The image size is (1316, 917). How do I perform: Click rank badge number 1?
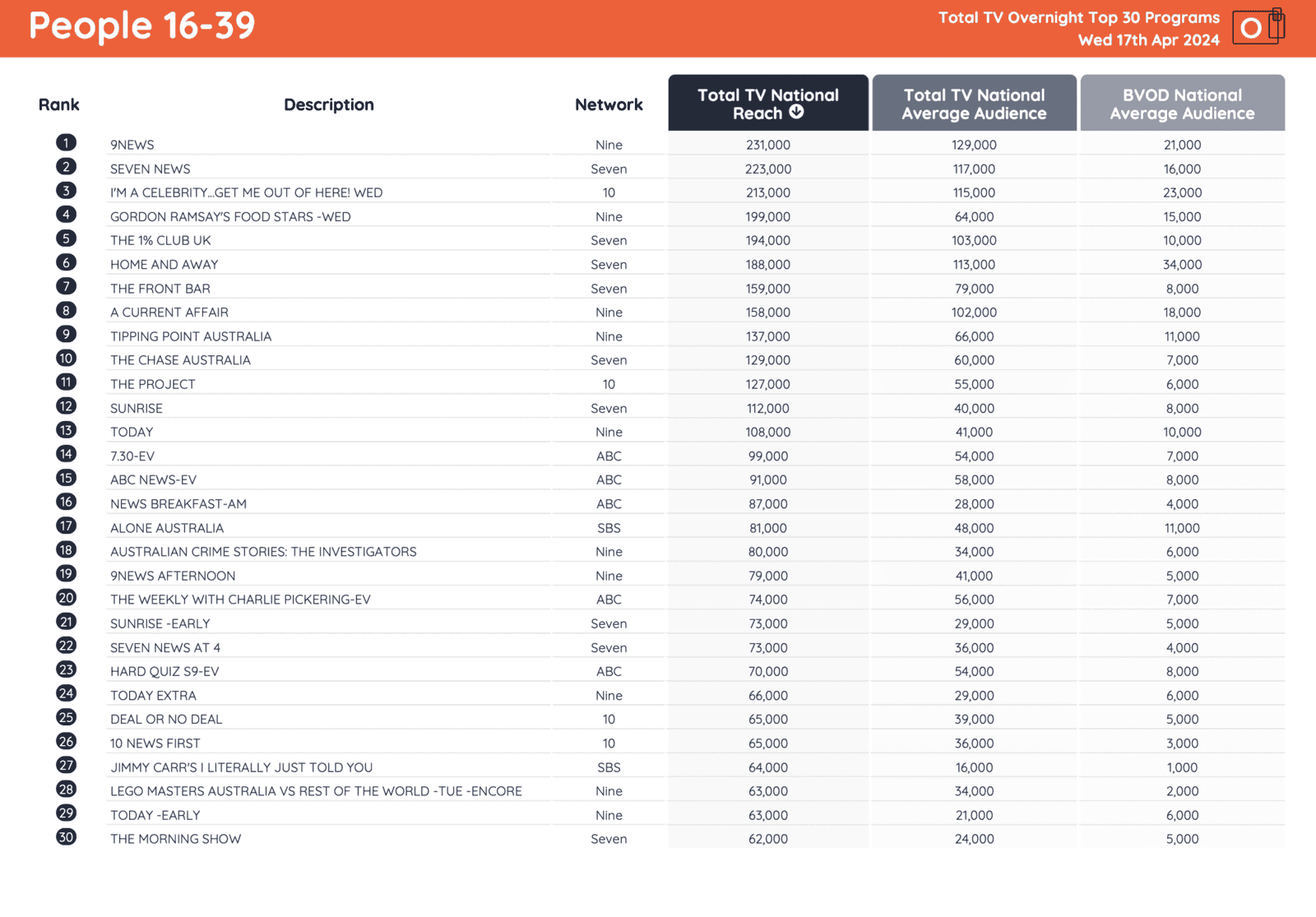coord(67,143)
